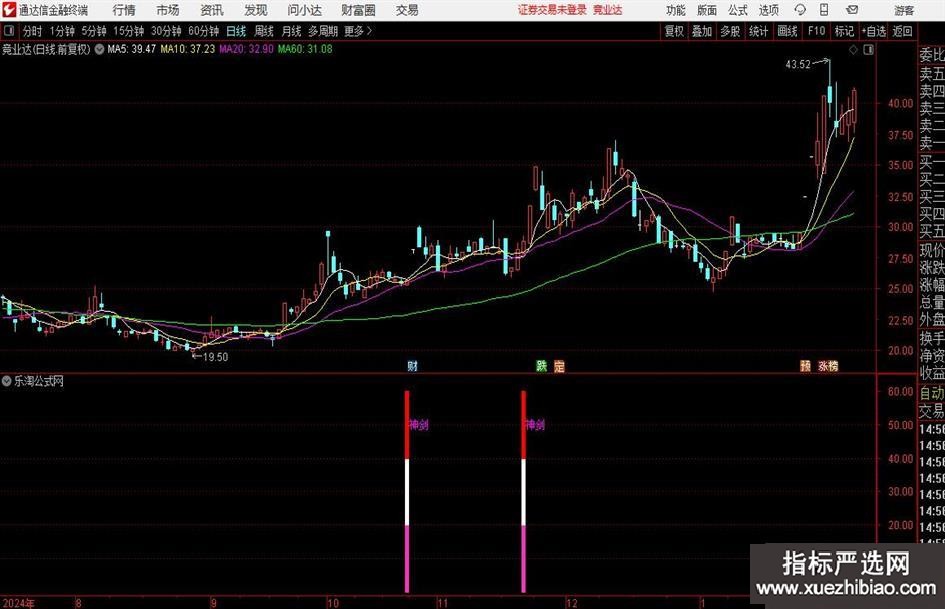Screen dimensions: 945x609
Task: Switch to 日线 daily period
Action: click(236, 31)
